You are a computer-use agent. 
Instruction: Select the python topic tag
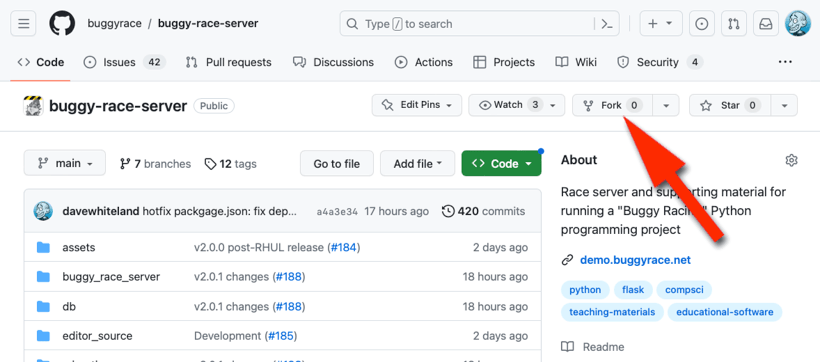[x=585, y=290]
